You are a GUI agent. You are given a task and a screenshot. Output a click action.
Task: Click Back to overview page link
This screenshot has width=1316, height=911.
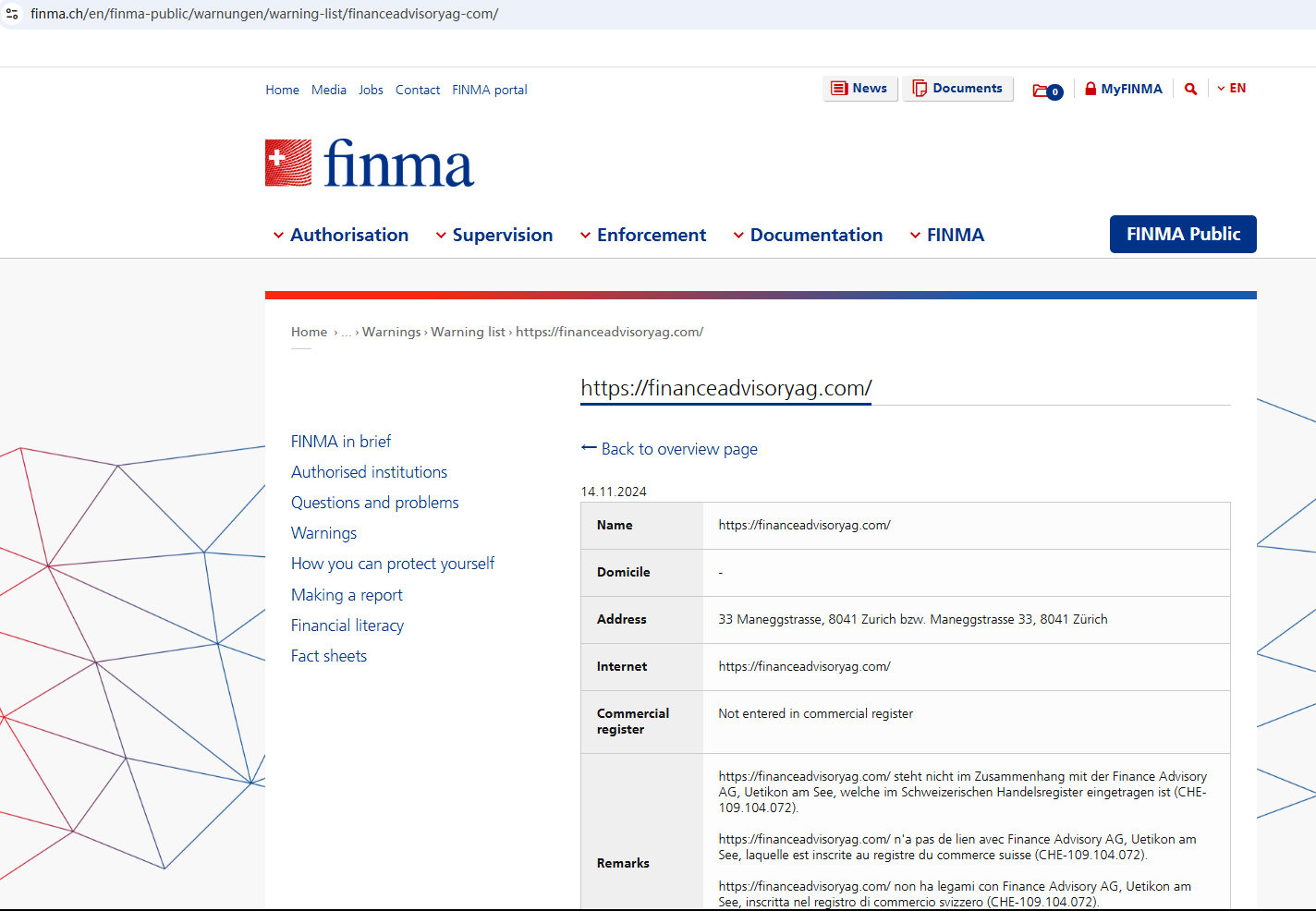click(679, 449)
